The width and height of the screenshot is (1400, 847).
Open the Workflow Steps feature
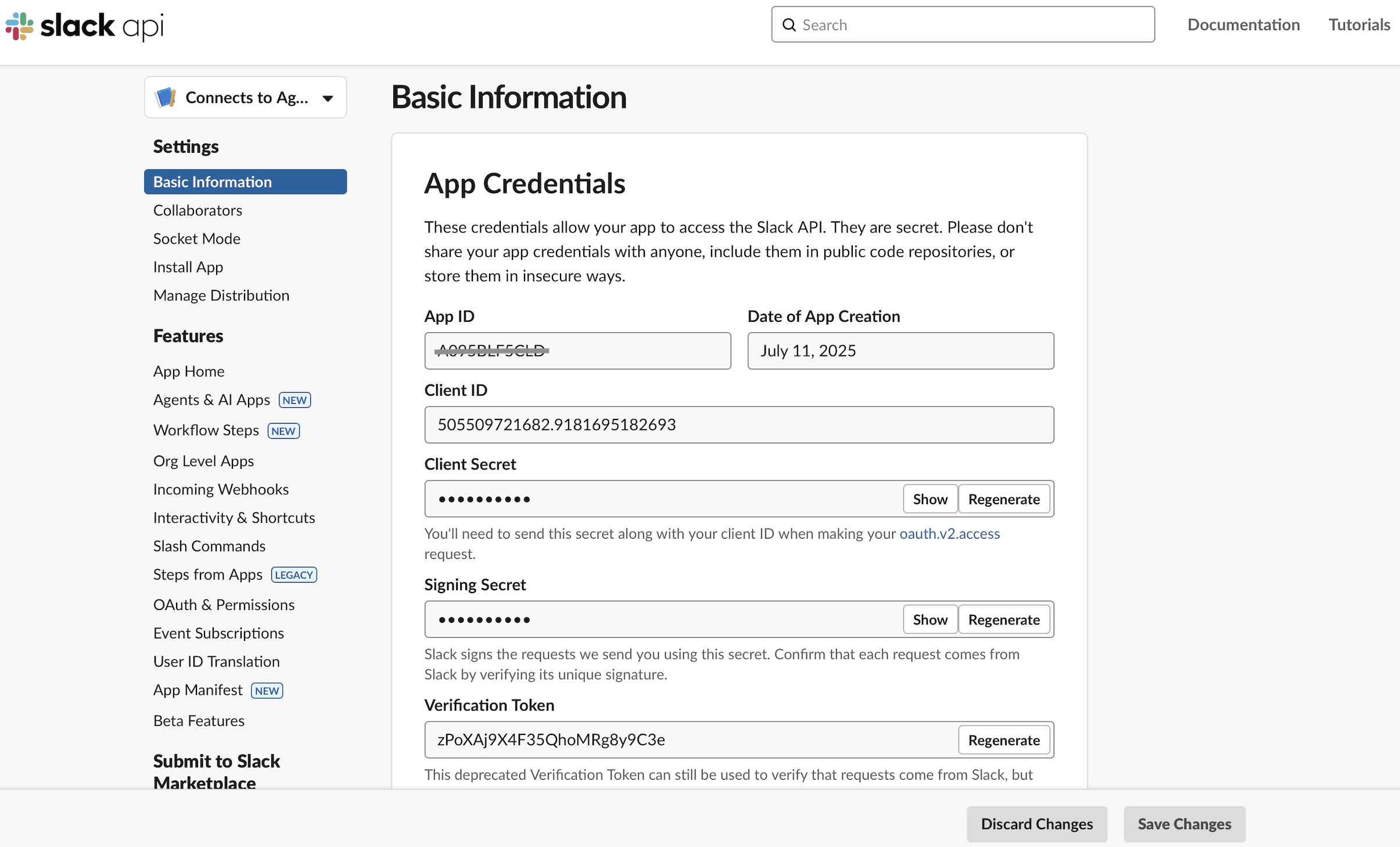(206, 430)
